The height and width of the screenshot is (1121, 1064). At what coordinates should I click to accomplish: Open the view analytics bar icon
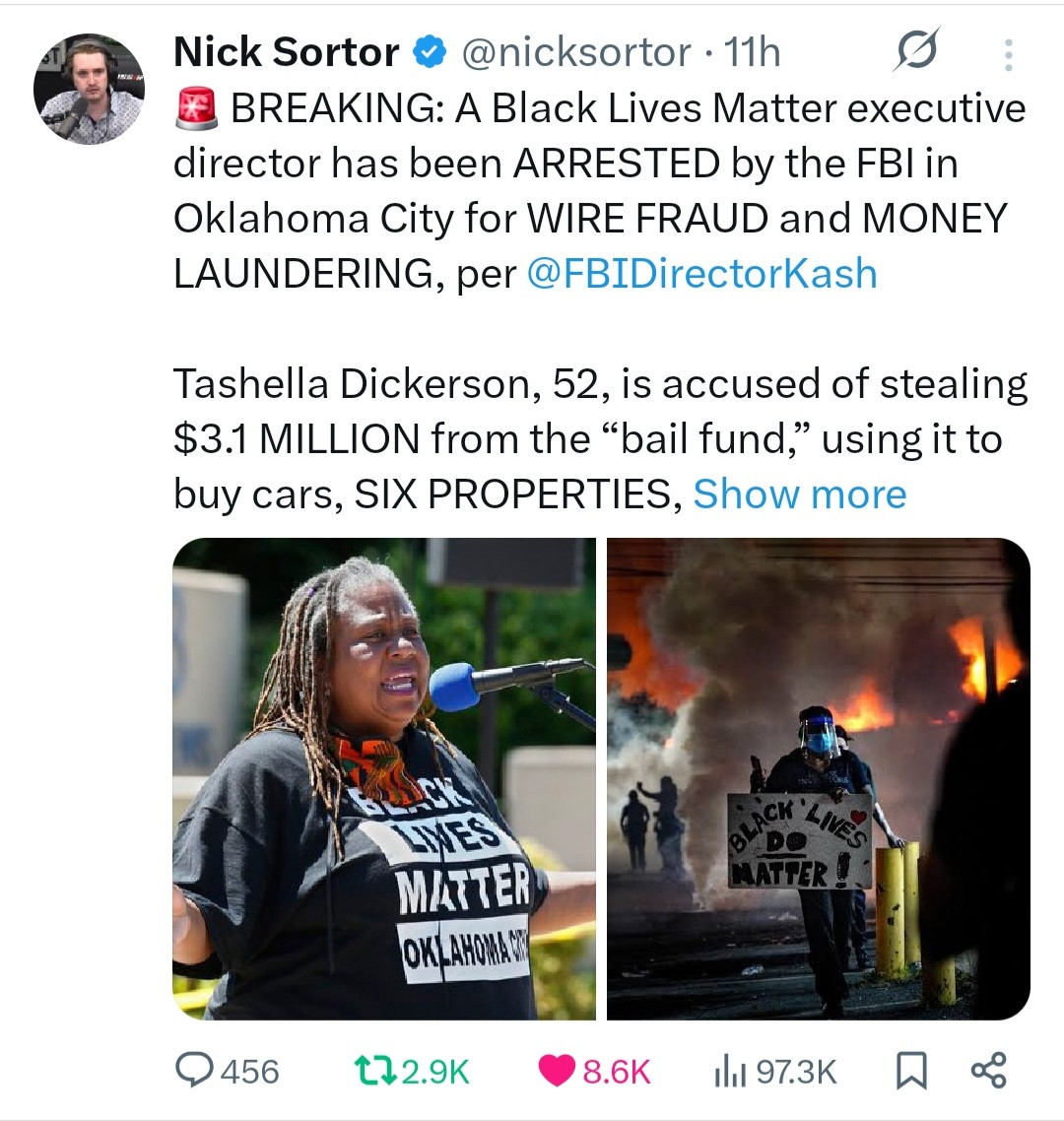(x=730, y=1072)
